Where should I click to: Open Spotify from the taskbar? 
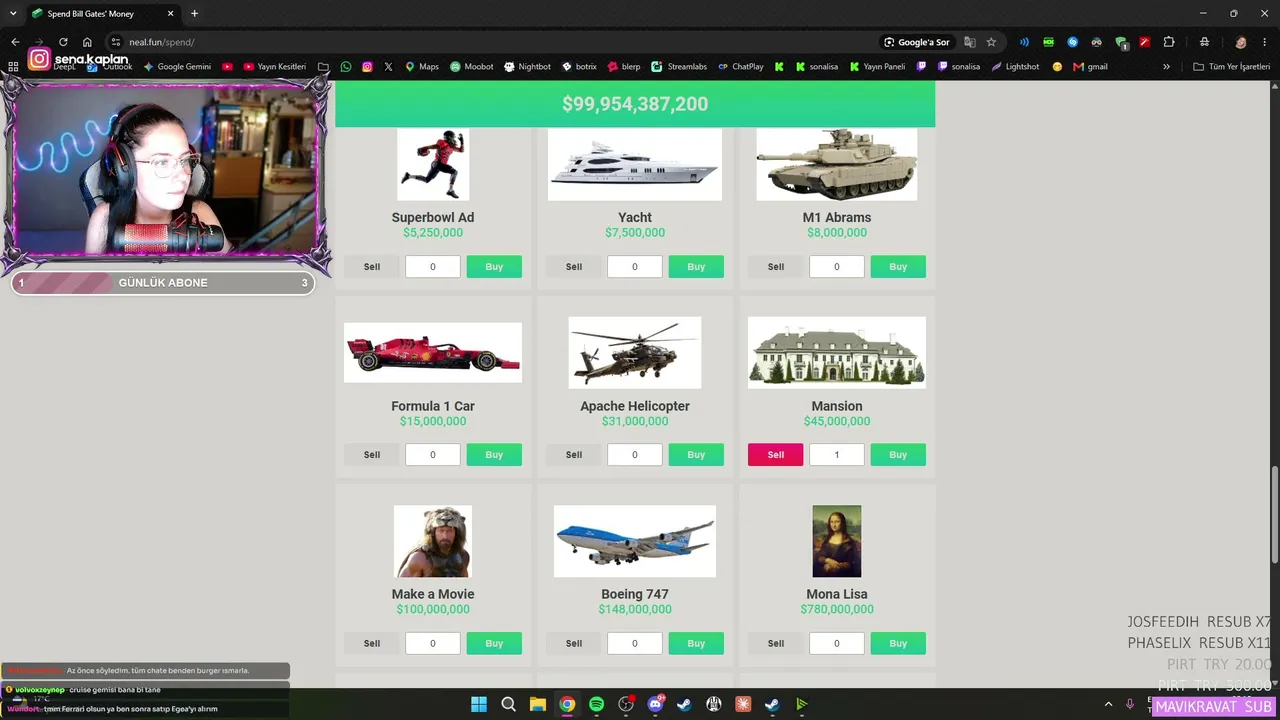pos(597,704)
